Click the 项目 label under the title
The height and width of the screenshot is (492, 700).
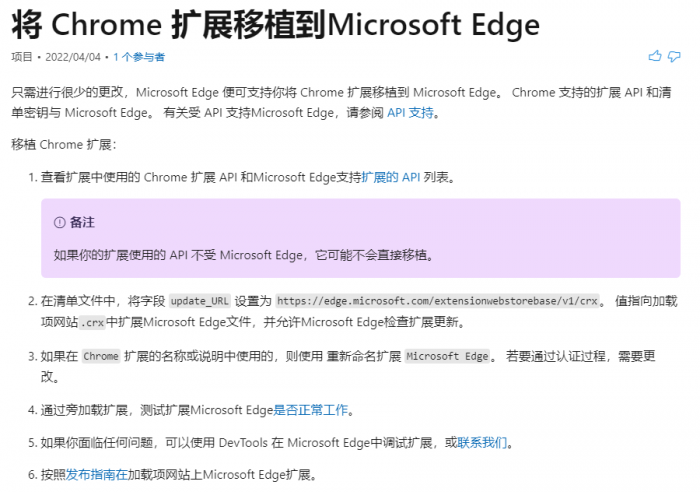click(21, 57)
